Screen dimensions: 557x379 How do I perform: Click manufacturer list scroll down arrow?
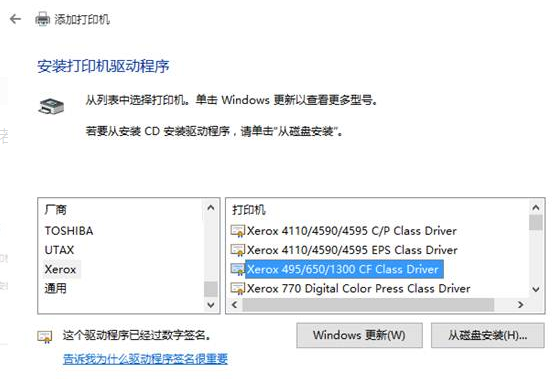click(211, 305)
